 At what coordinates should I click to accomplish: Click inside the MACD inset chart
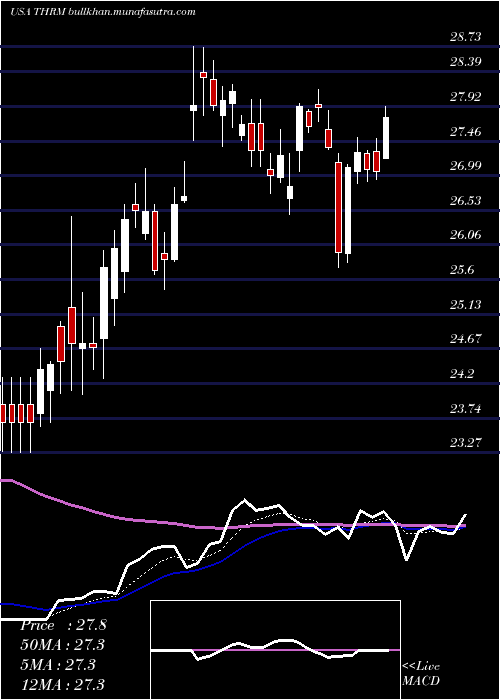coord(275,650)
